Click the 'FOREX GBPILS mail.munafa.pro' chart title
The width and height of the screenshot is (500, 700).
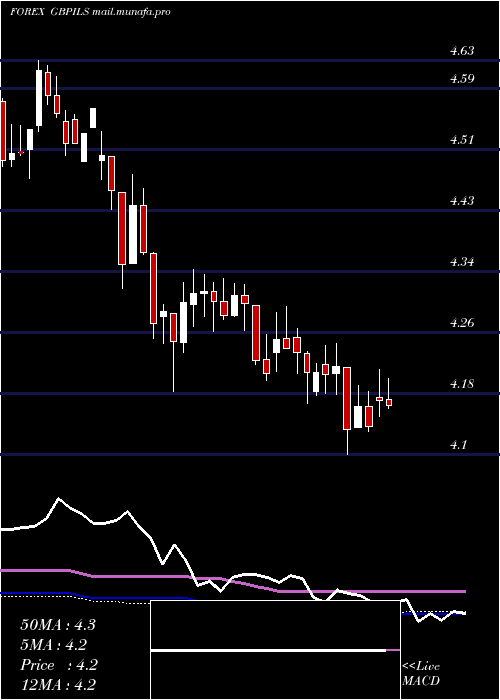[x=91, y=12]
